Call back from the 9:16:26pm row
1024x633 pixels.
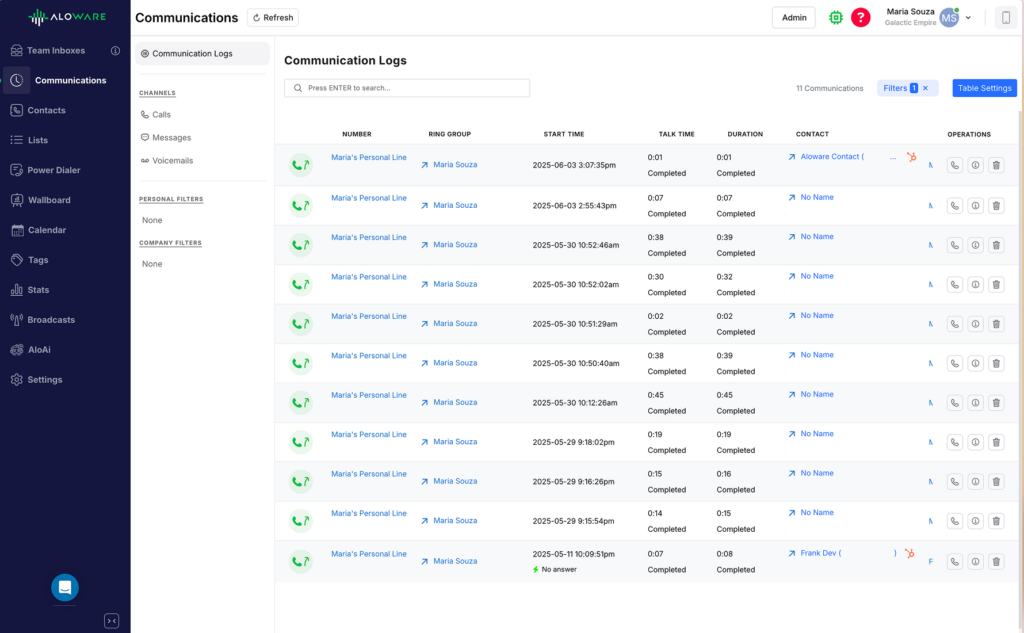pyautogui.click(x=955, y=481)
